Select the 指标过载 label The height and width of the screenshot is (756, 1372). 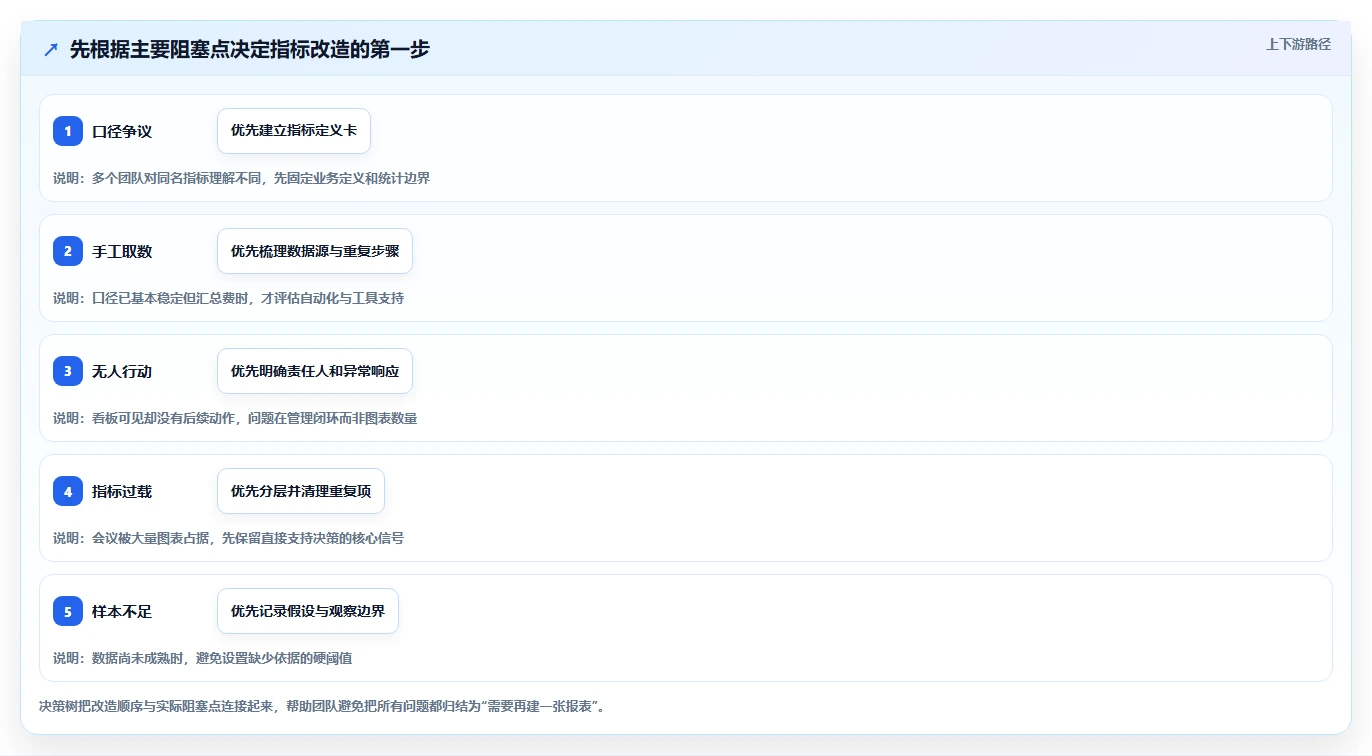coord(122,491)
